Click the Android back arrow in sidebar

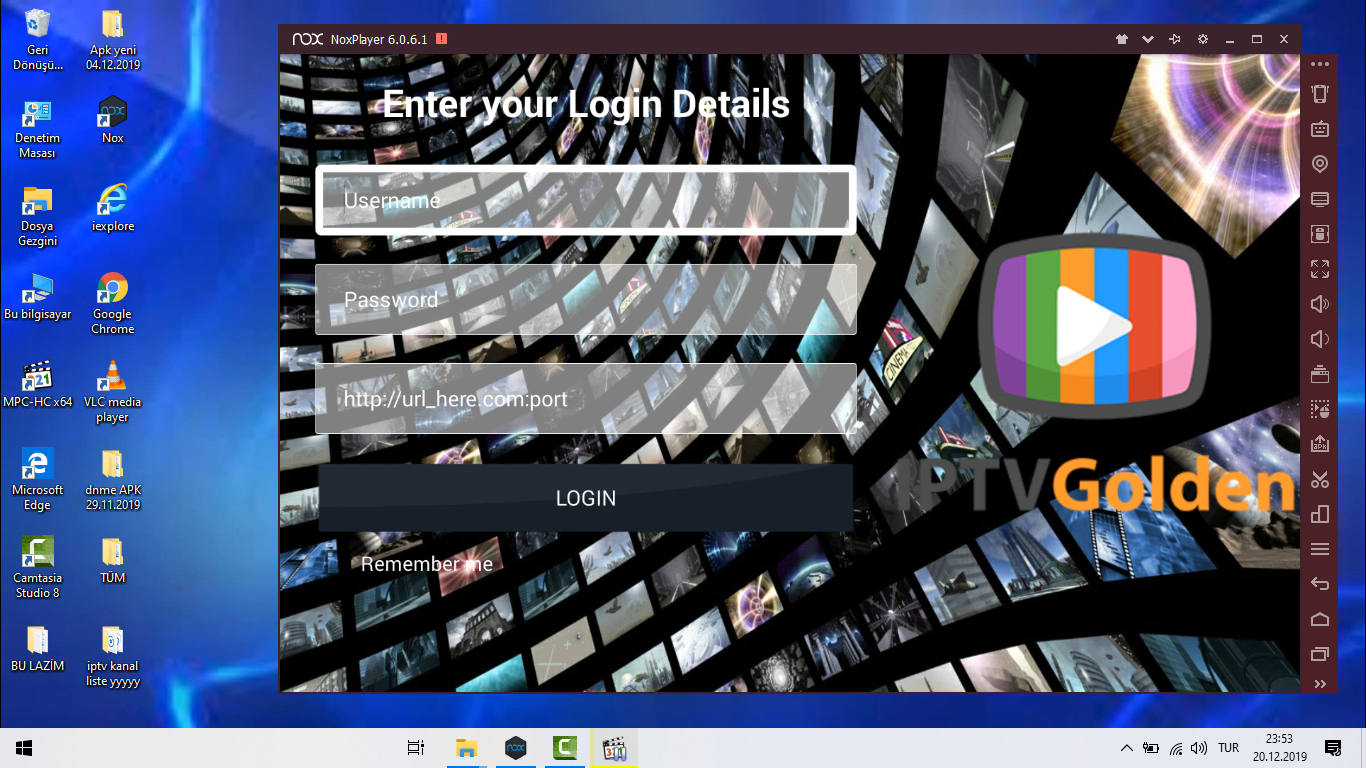click(x=1320, y=584)
